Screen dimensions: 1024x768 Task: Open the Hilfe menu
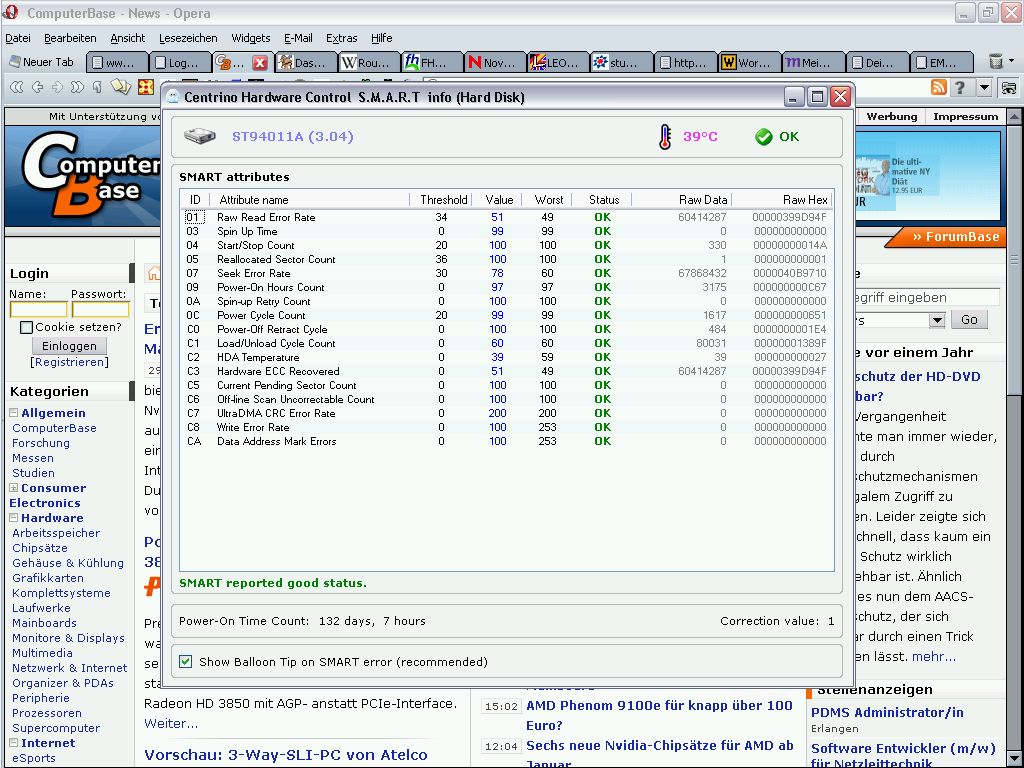pos(381,38)
